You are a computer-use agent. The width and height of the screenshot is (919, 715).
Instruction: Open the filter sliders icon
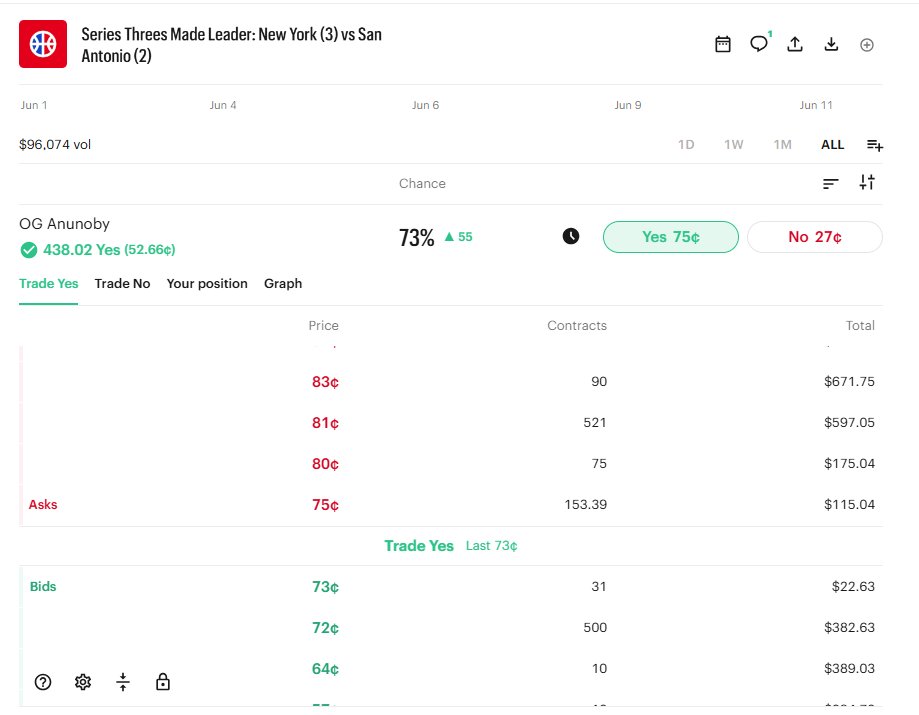click(867, 182)
